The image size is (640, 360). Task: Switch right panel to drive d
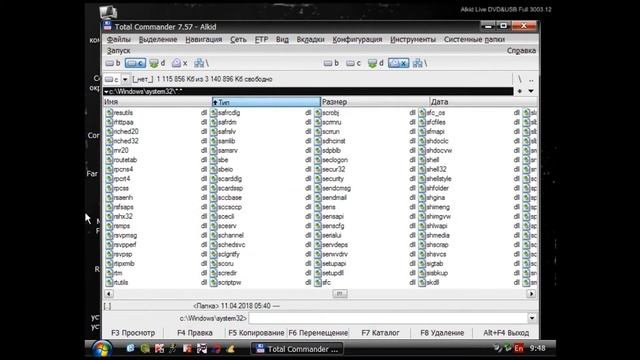(x=376, y=63)
